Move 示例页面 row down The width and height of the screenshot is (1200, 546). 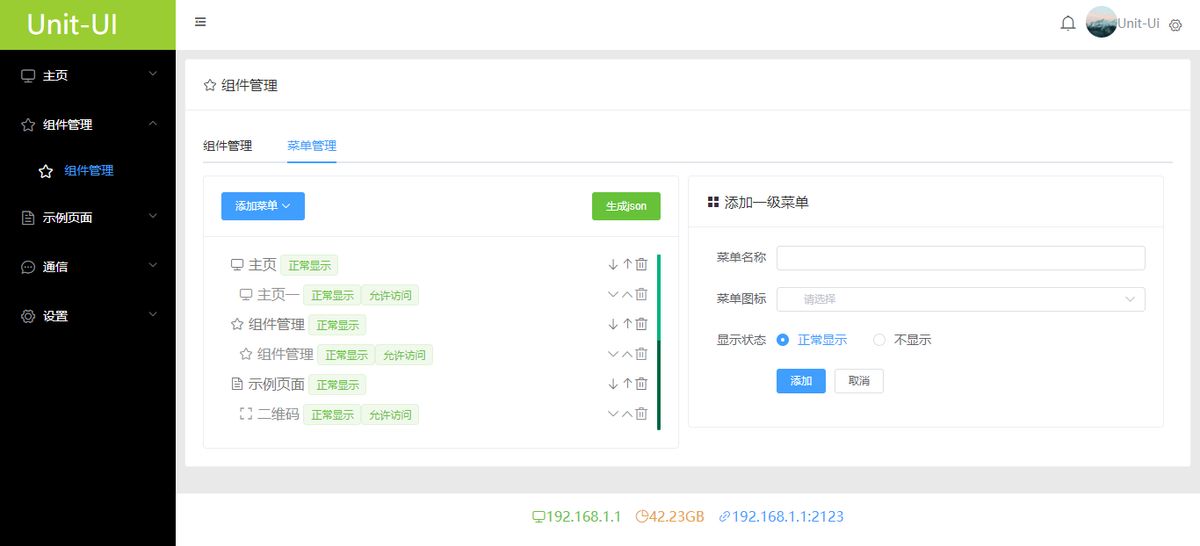[613, 384]
